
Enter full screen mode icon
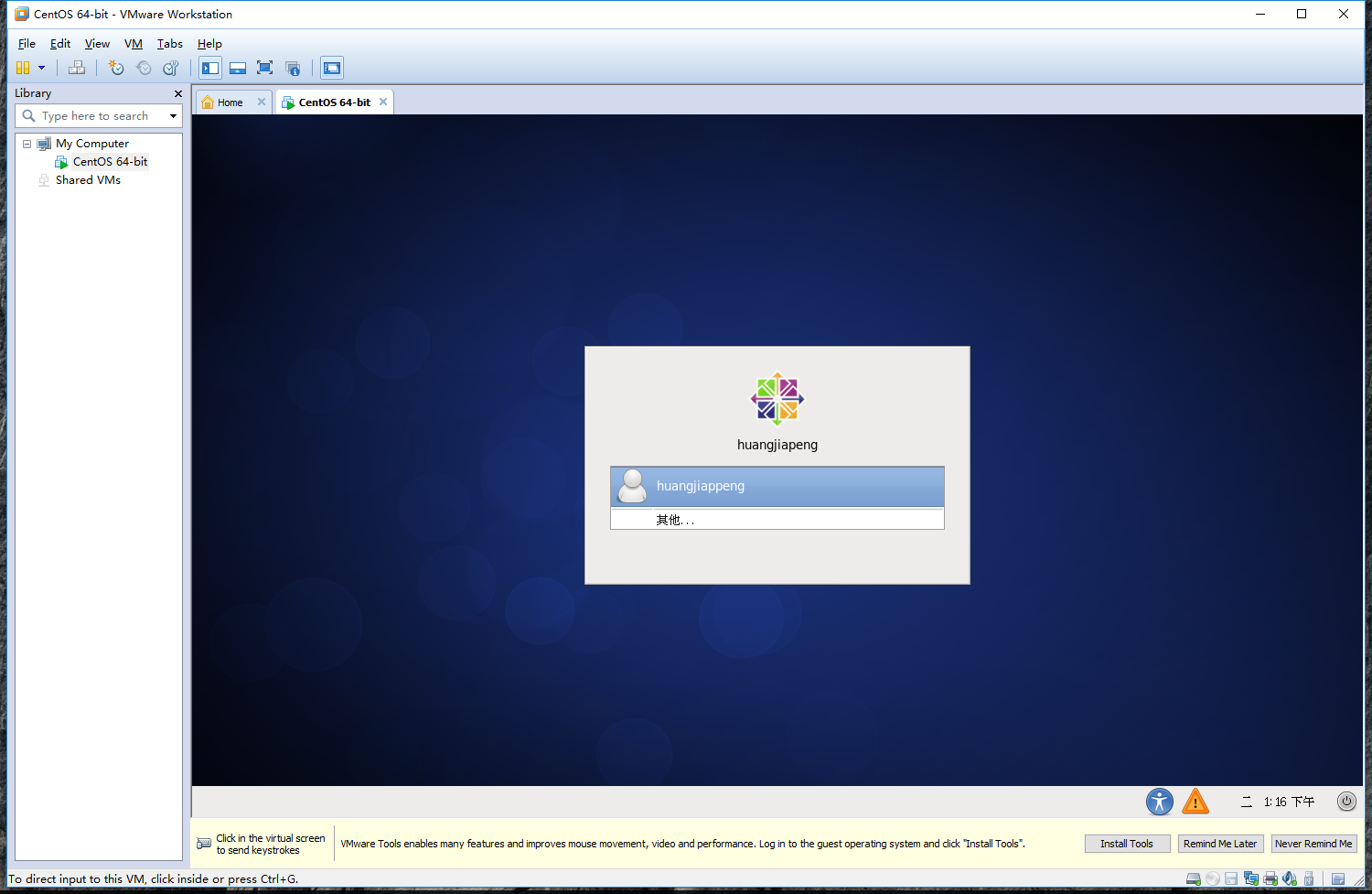(x=265, y=68)
